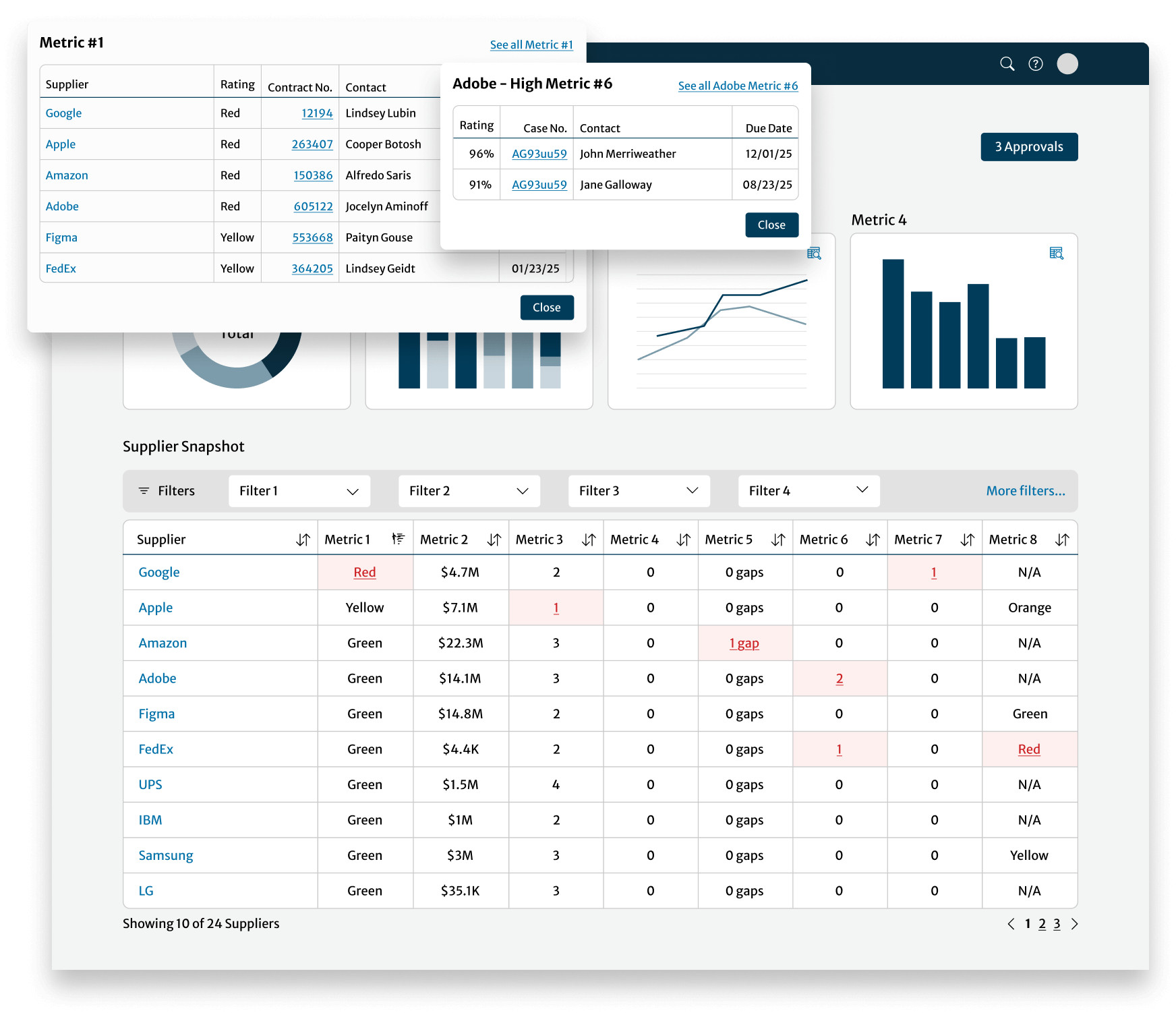Open Adobe in Supplier Snapshot table
1176x1013 pixels.
pyautogui.click(x=157, y=678)
